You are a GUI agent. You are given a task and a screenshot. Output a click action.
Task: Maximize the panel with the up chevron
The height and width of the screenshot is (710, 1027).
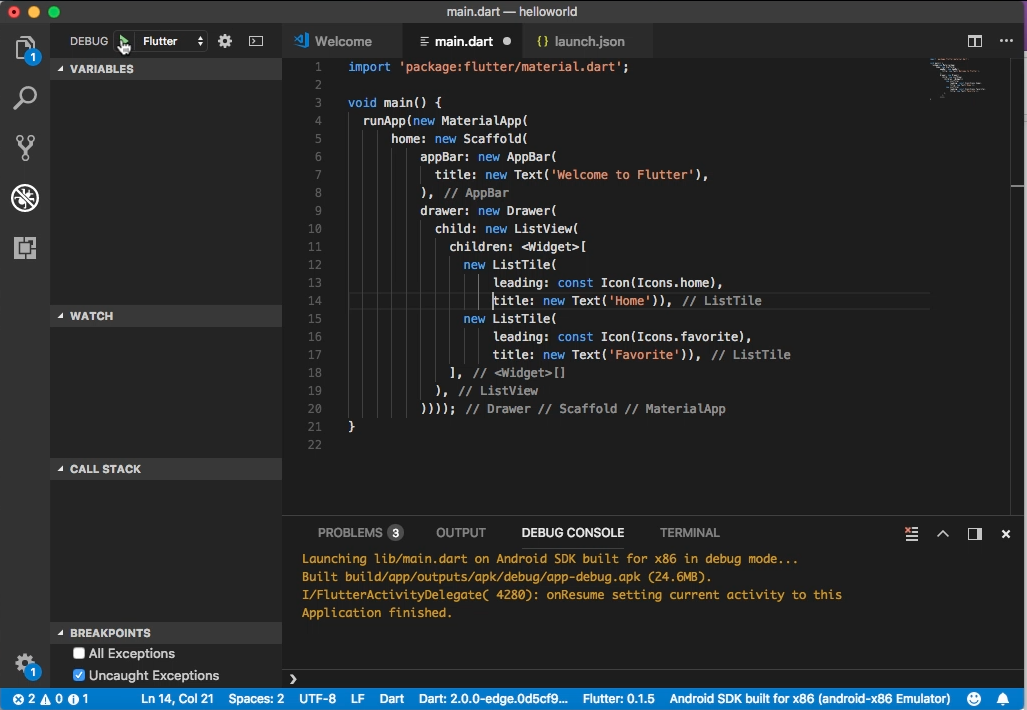(943, 534)
